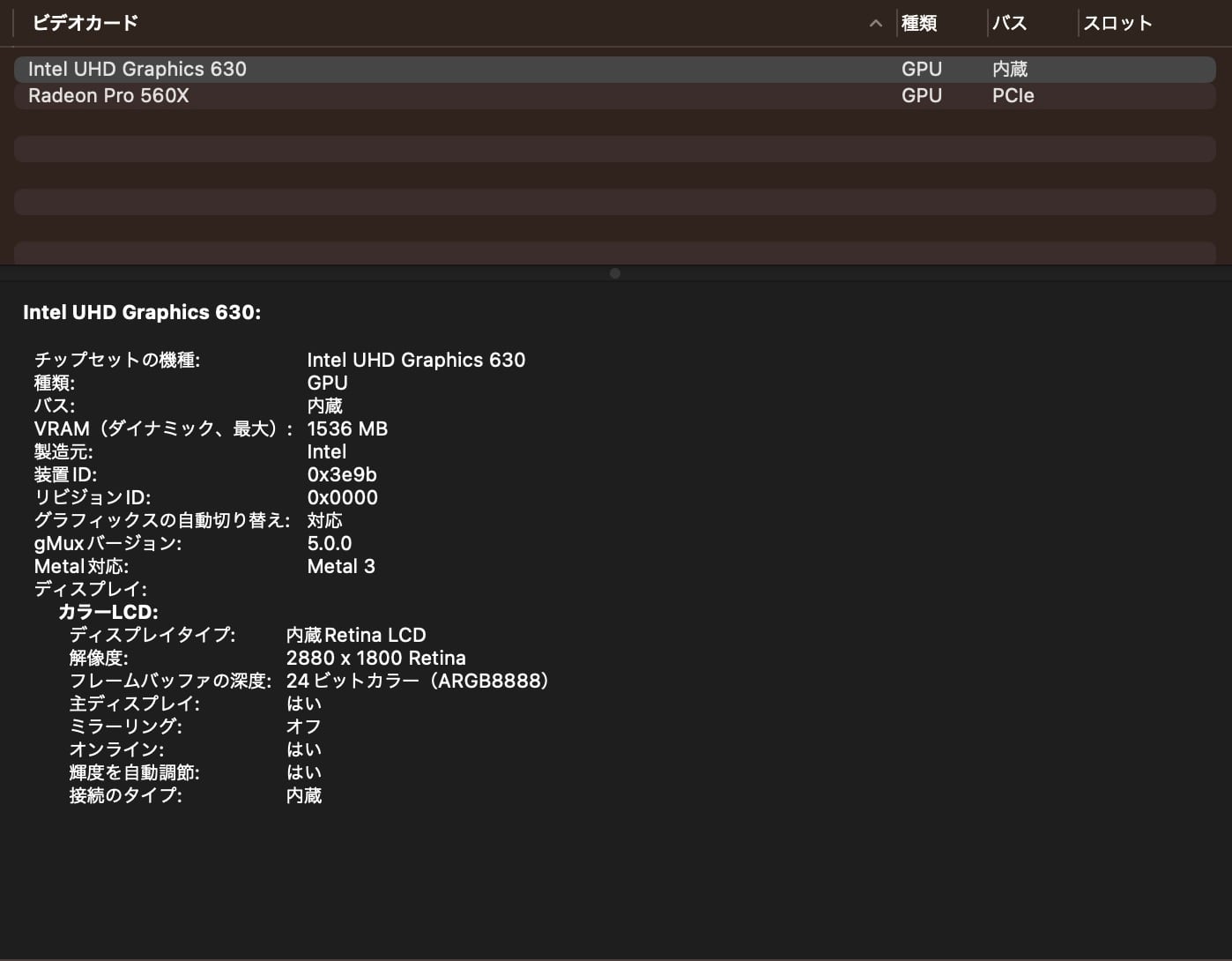This screenshot has height=961, width=1232.
Task: Click the VRAM value 1536 MB
Action: point(347,429)
